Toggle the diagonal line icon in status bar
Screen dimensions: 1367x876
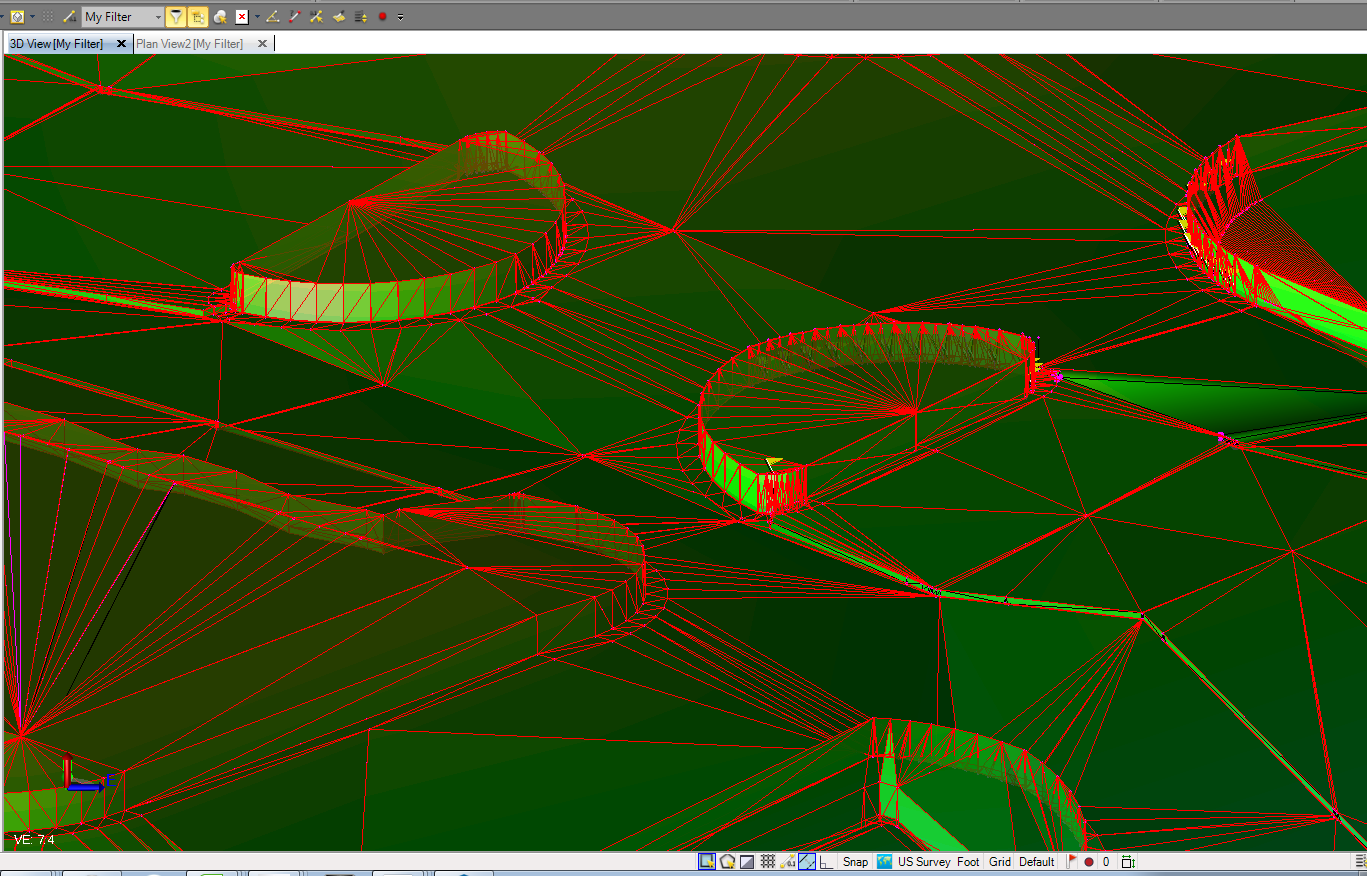point(807,861)
